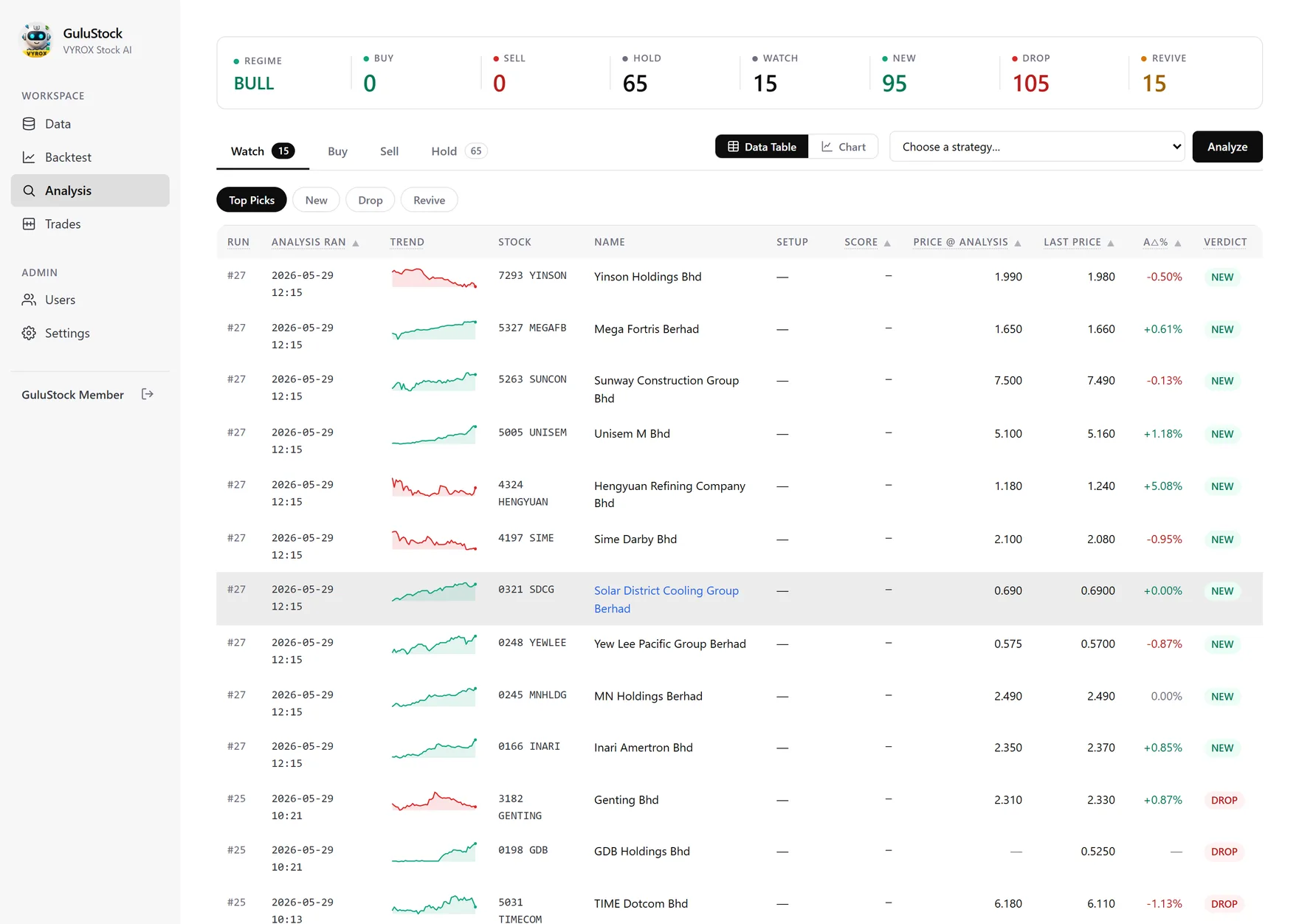1299x924 pixels.
Task: Click the NEW verdict badge for Inari Amertron
Action: coord(1222,748)
